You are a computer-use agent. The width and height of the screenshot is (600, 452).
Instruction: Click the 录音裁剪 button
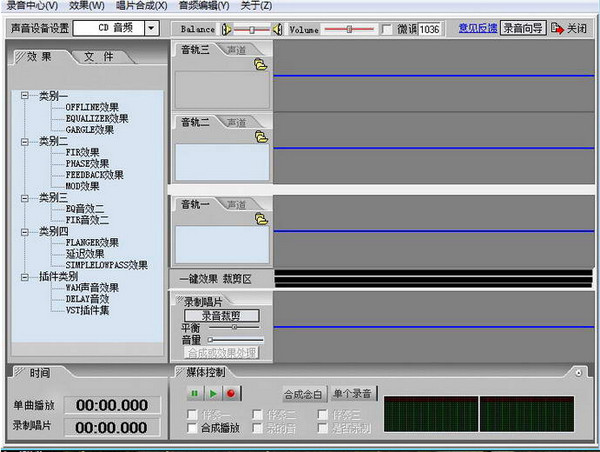pyautogui.click(x=222, y=316)
